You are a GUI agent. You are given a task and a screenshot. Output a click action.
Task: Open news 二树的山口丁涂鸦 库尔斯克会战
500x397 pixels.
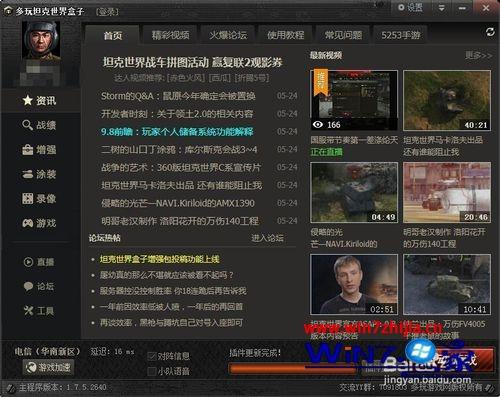click(179, 150)
